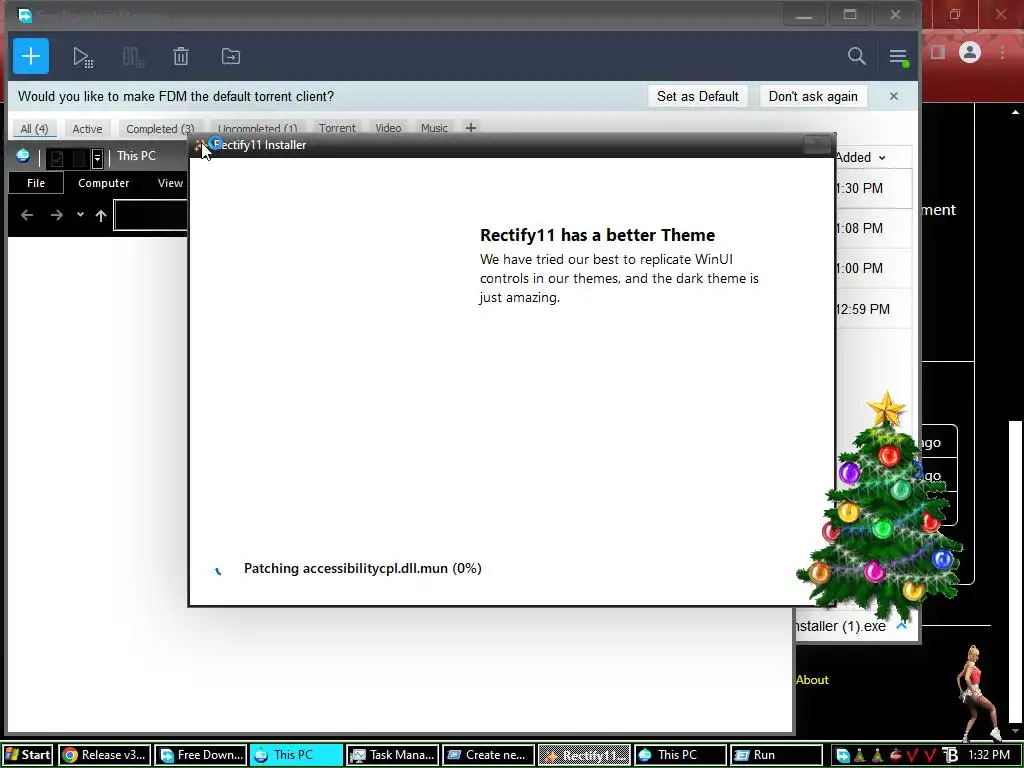
Task: Click the dancing figure desktop gadget
Action: (x=978, y=692)
